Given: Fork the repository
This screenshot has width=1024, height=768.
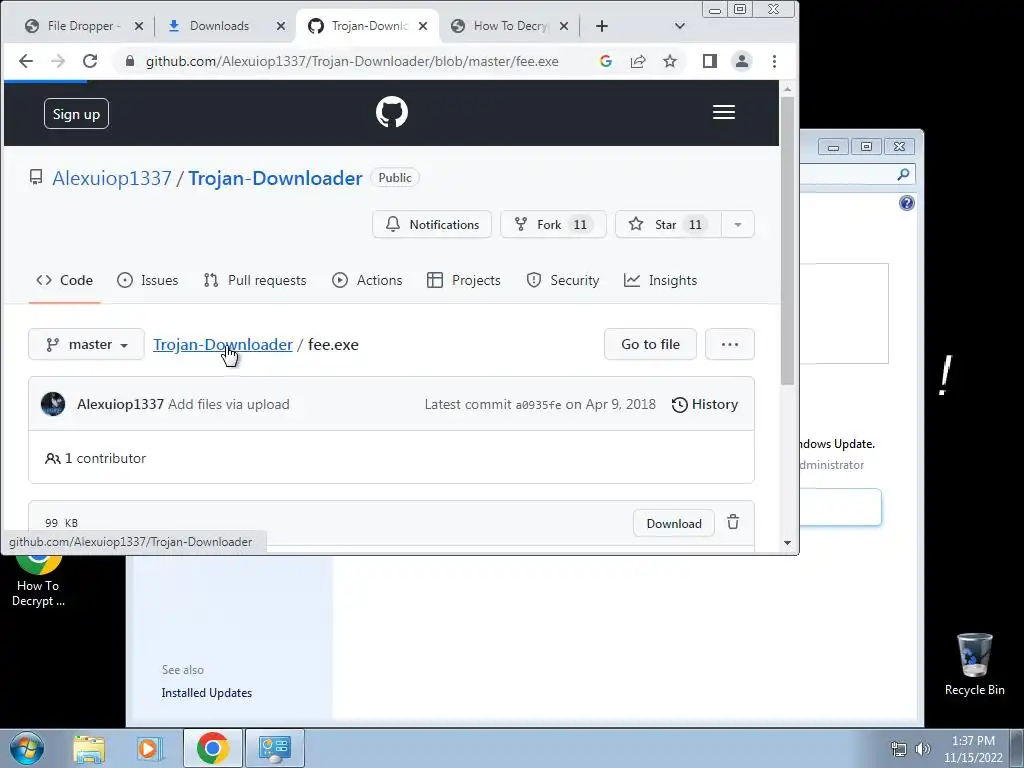Looking at the screenshot, I should point(553,225).
